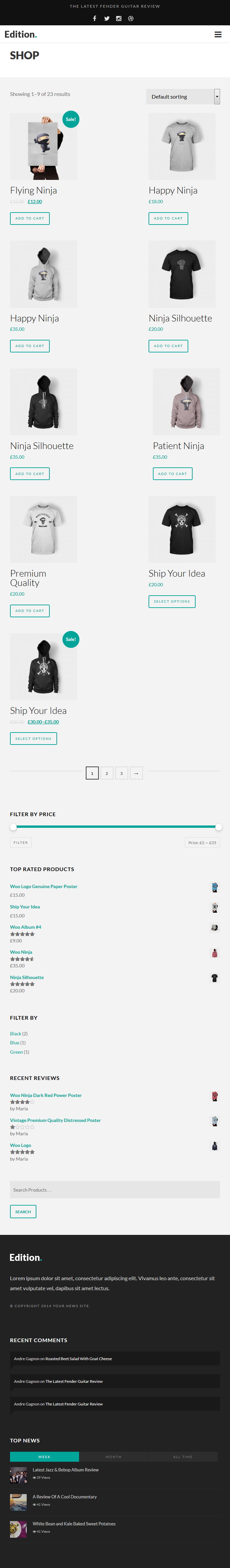Add Happy Ninja t-shirt to cart
The image size is (230, 1568).
pos(168,218)
